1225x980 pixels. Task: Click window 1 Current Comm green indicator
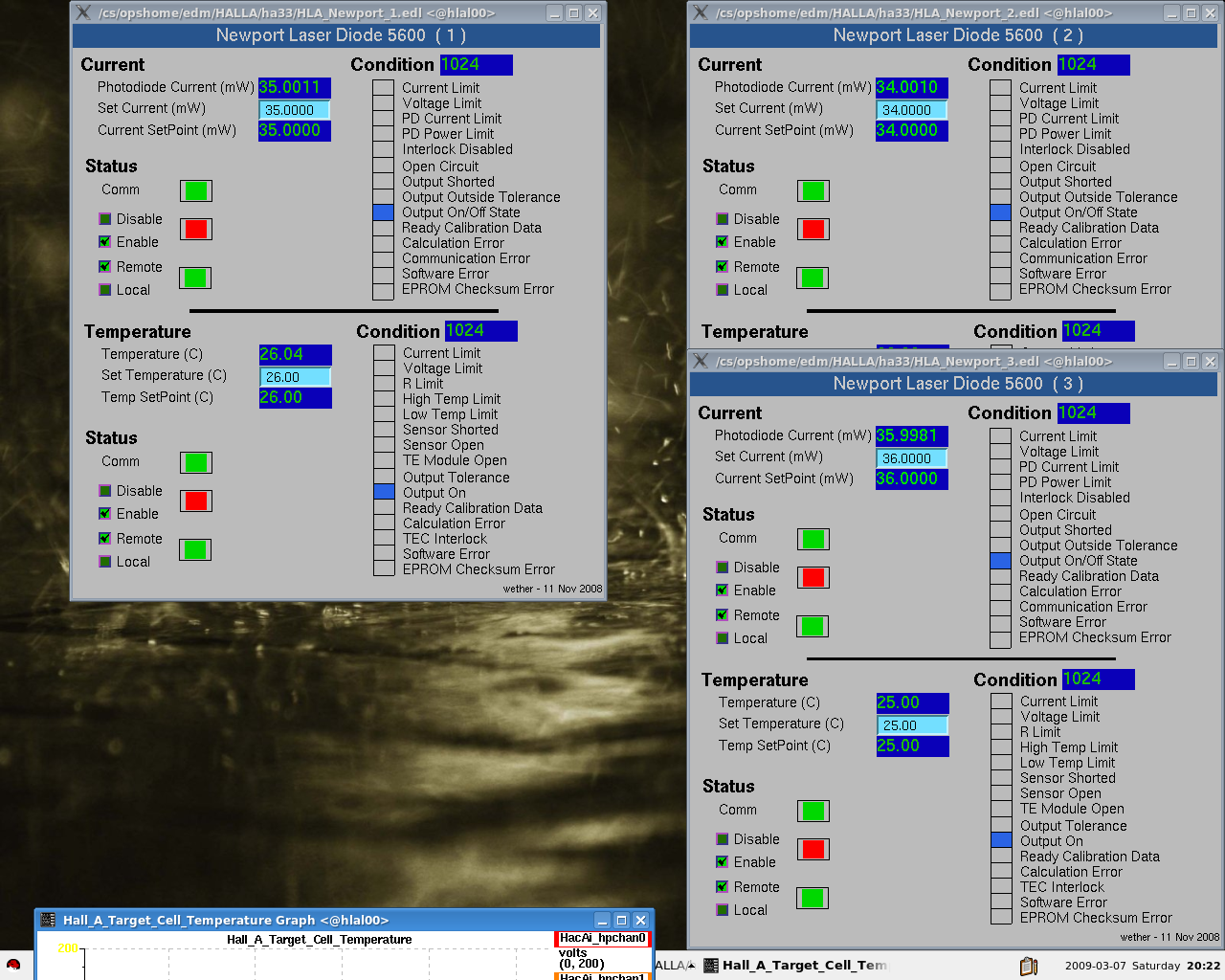click(x=196, y=190)
